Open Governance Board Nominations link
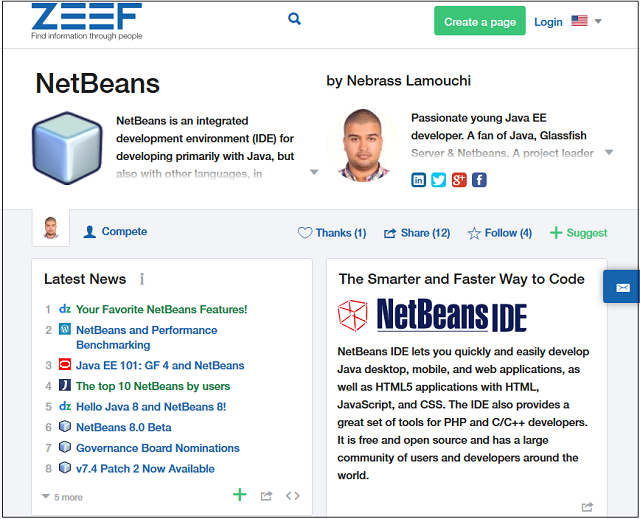The image size is (640, 519). tap(158, 448)
